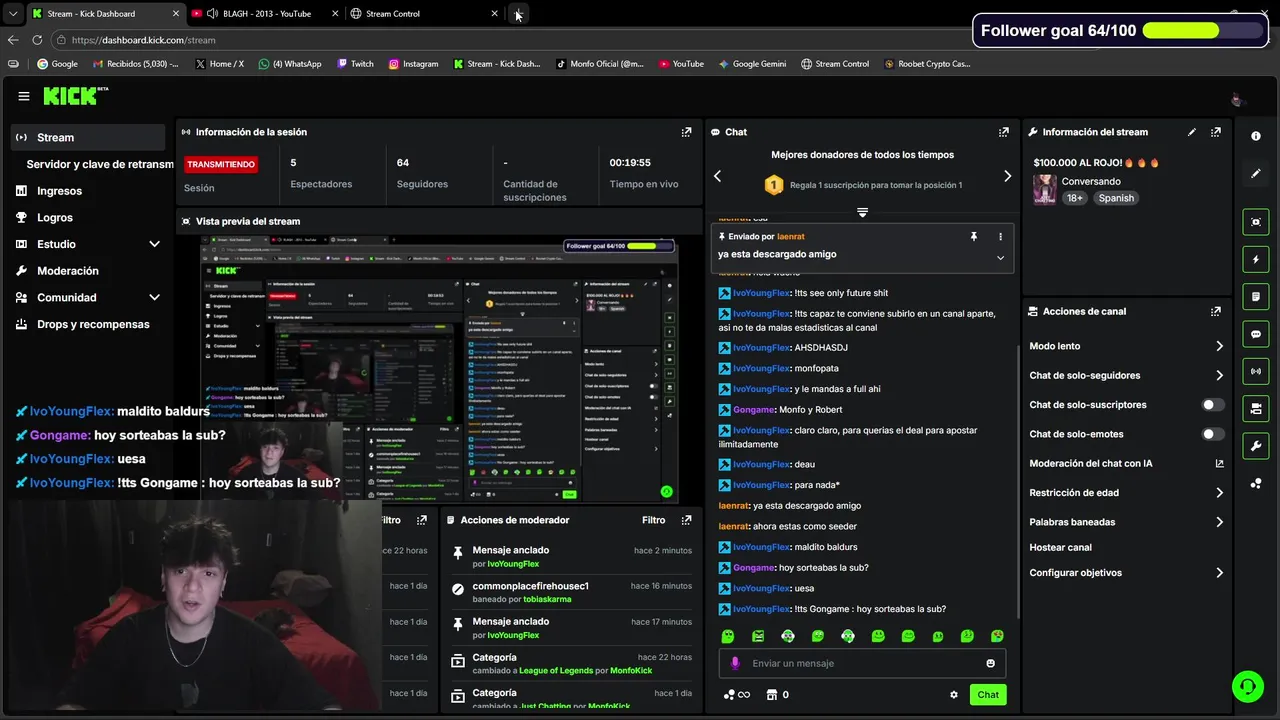
Task: Select Stream in the left sidebar
Action: point(88,138)
